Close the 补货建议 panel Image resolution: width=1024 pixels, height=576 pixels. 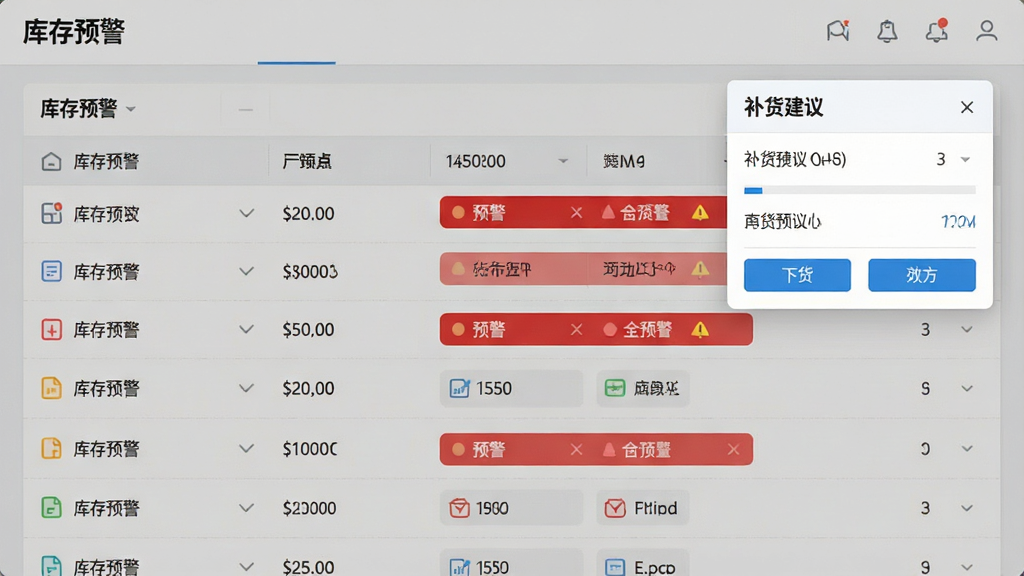(967, 107)
